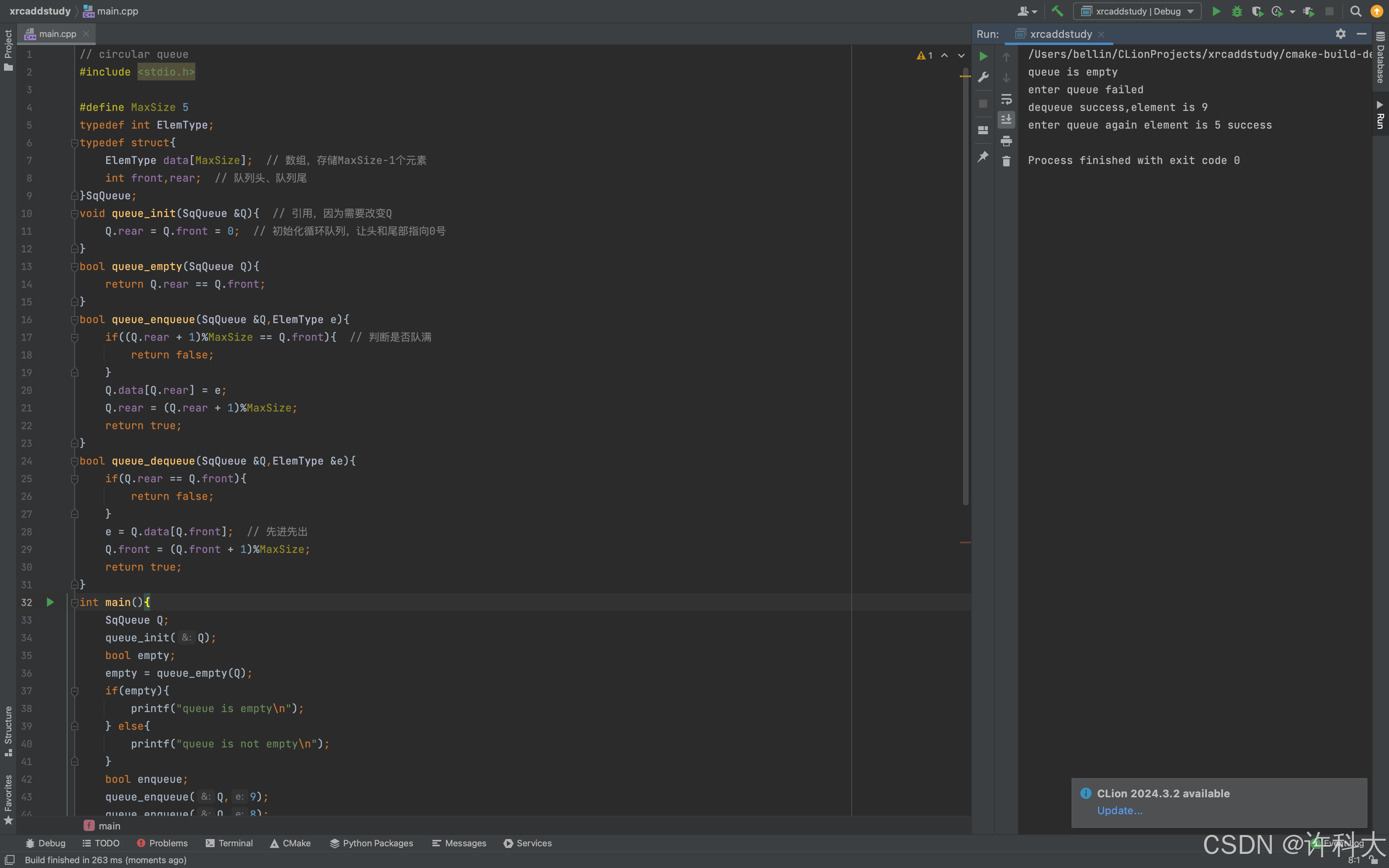1389x868 pixels.
Task: Clear the Run console with the trash icon
Action: point(1006,162)
